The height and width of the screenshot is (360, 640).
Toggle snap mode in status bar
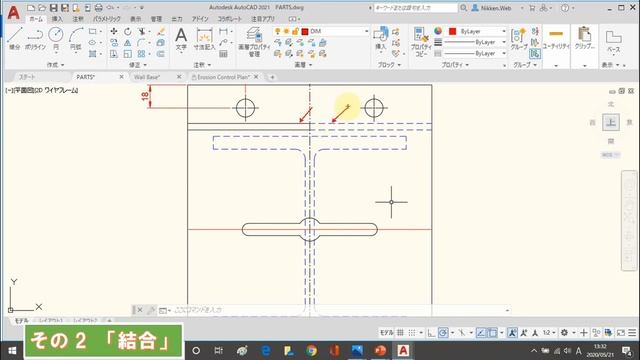[x=412, y=333]
